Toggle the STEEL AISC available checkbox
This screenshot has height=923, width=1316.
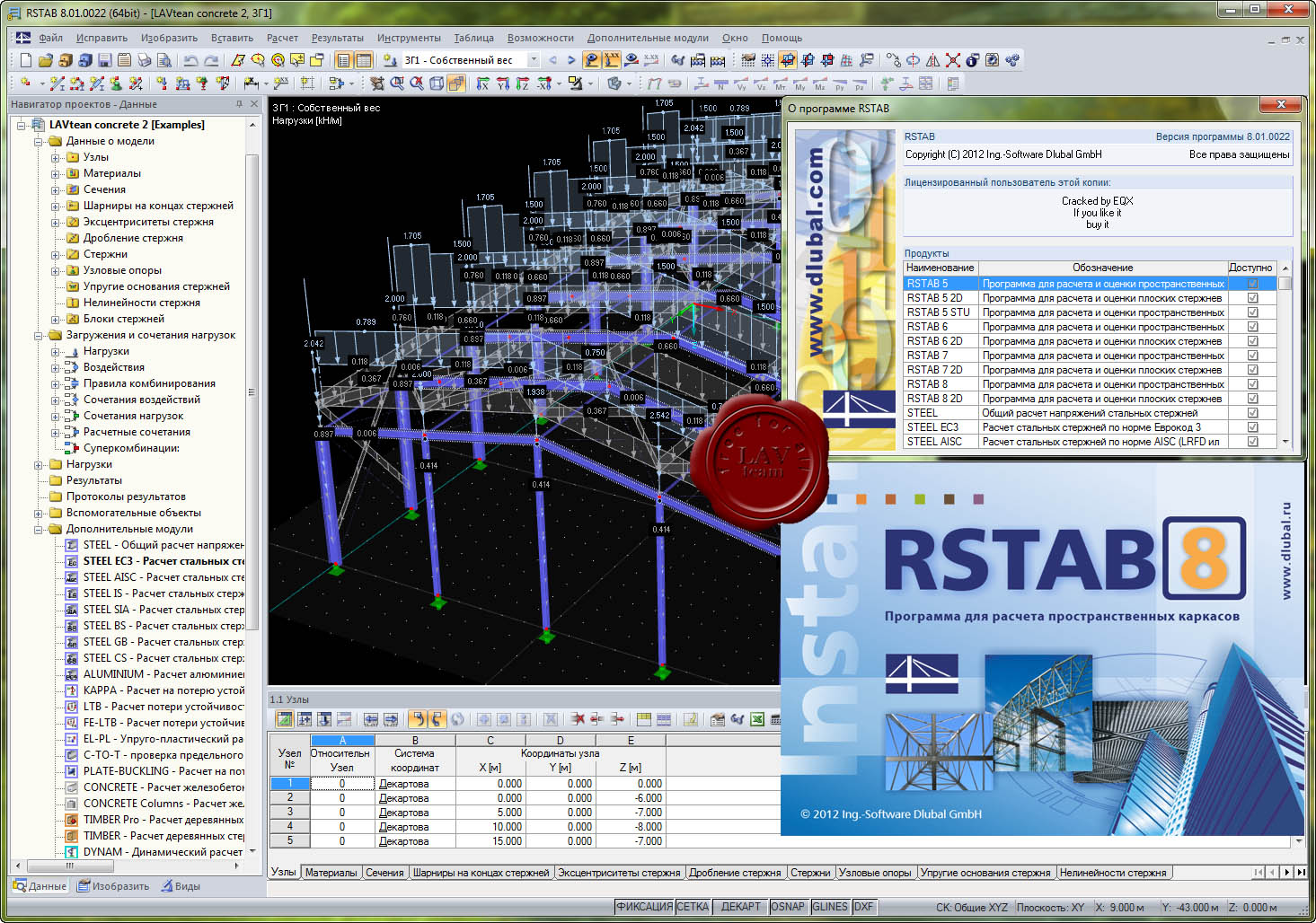1253,442
